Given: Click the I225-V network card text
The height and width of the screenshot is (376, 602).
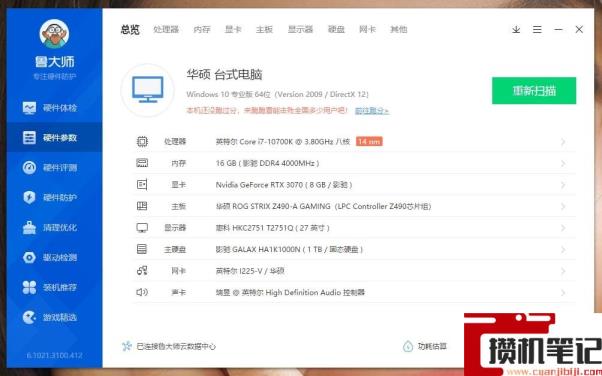Looking at the screenshot, I should point(250,271).
